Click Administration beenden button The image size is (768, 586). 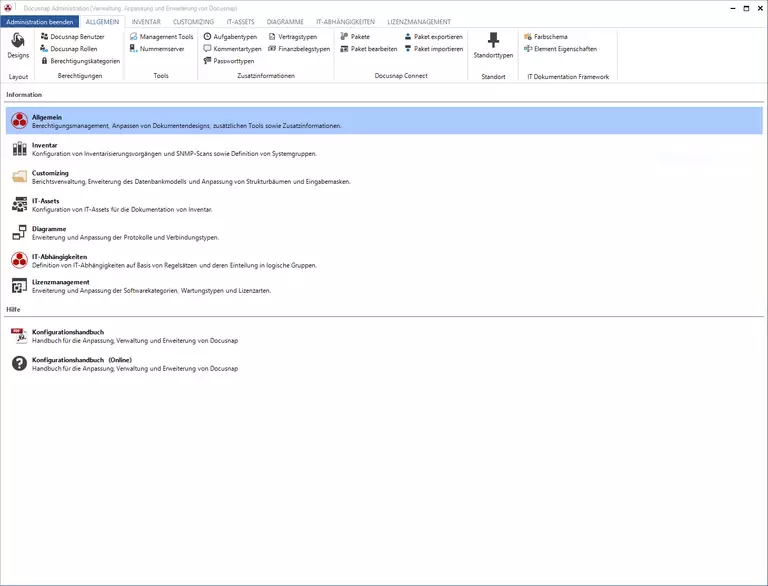tap(40, 21)
